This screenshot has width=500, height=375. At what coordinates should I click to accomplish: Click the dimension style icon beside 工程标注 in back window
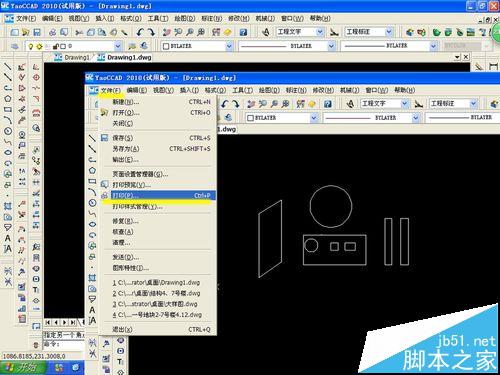coord(334,32)
